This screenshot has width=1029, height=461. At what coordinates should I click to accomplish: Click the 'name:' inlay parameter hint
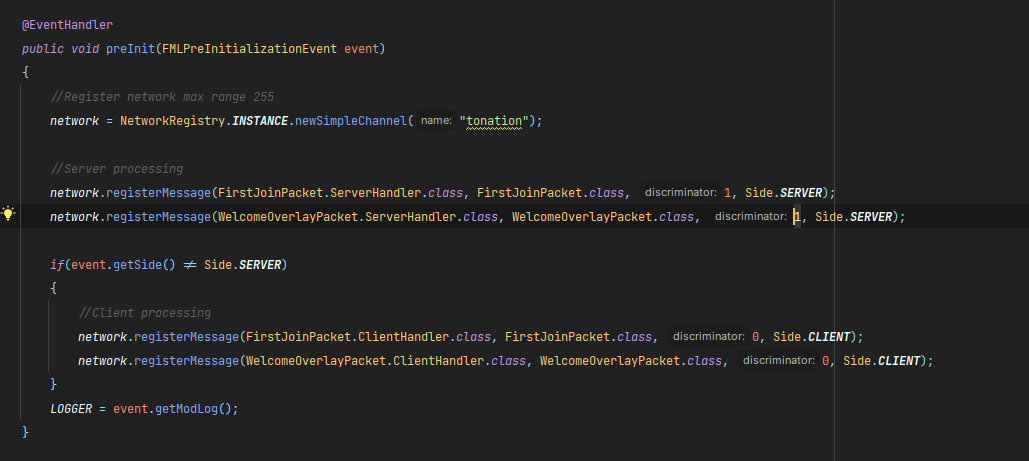click(436, 120)
